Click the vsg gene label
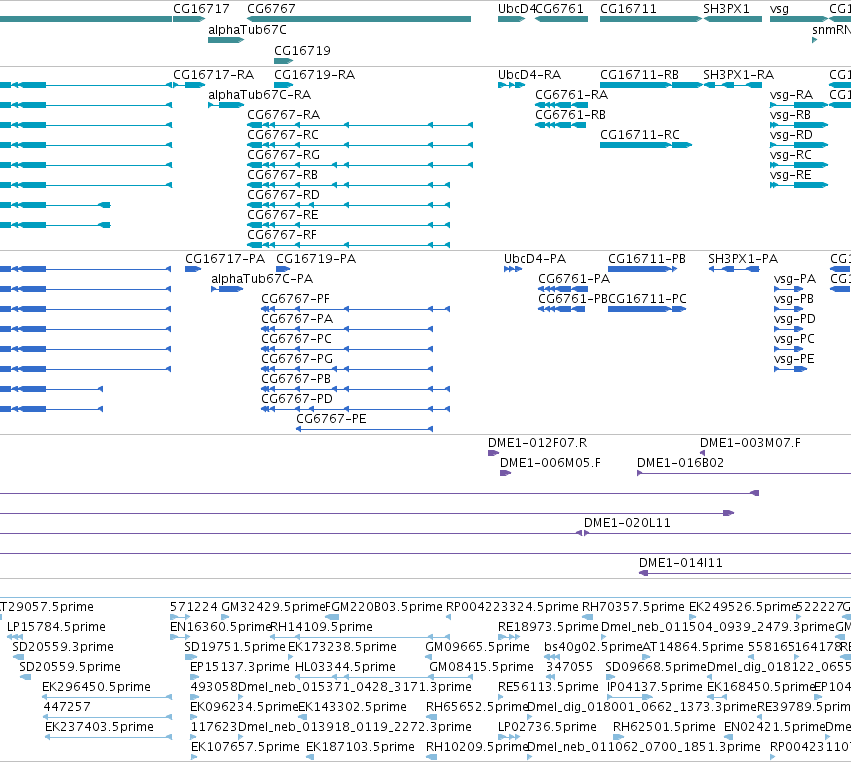Image resolution: width=851 pixels, height=762 pixels. (x=779, y=9)
